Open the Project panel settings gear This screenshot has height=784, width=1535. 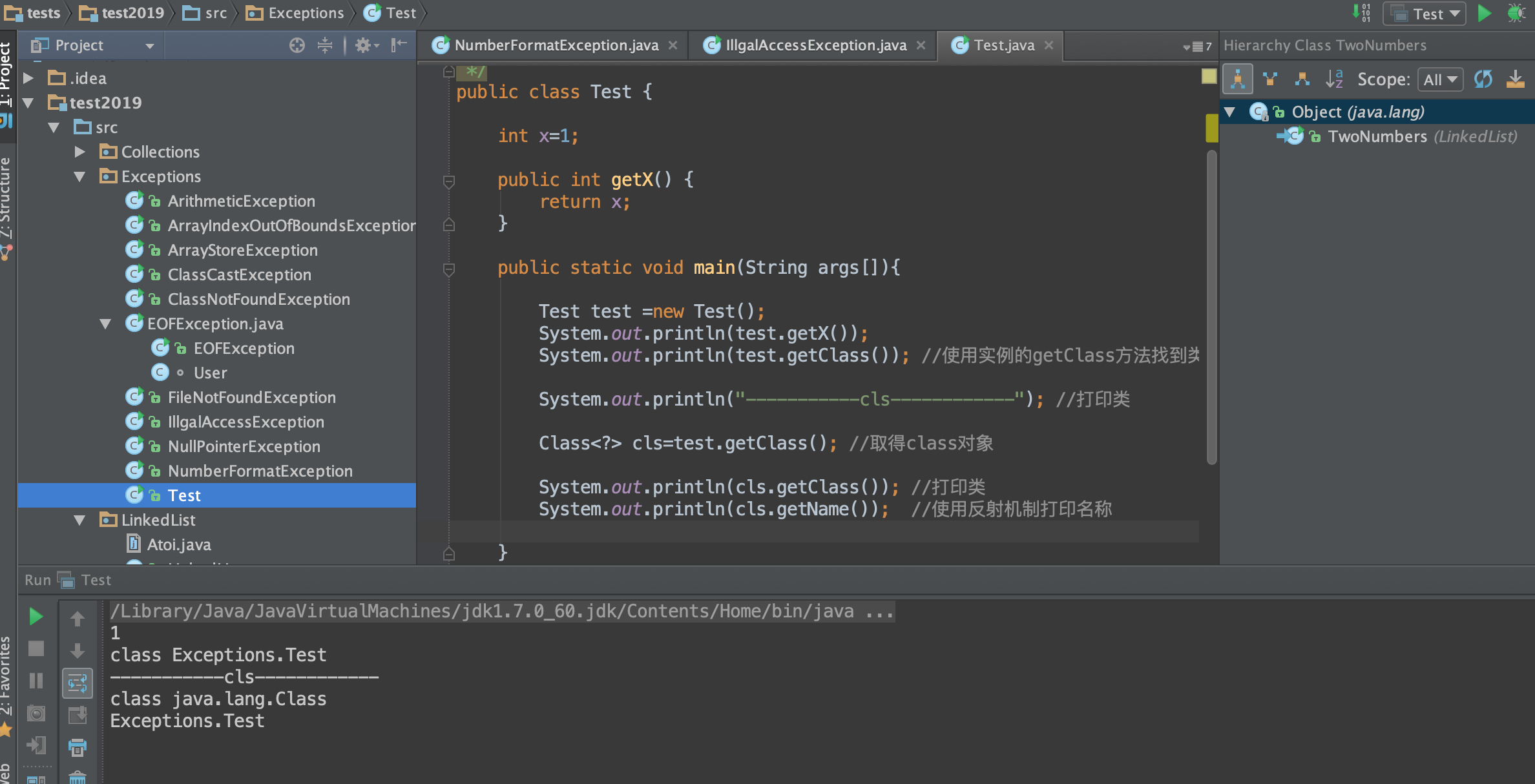363,45
